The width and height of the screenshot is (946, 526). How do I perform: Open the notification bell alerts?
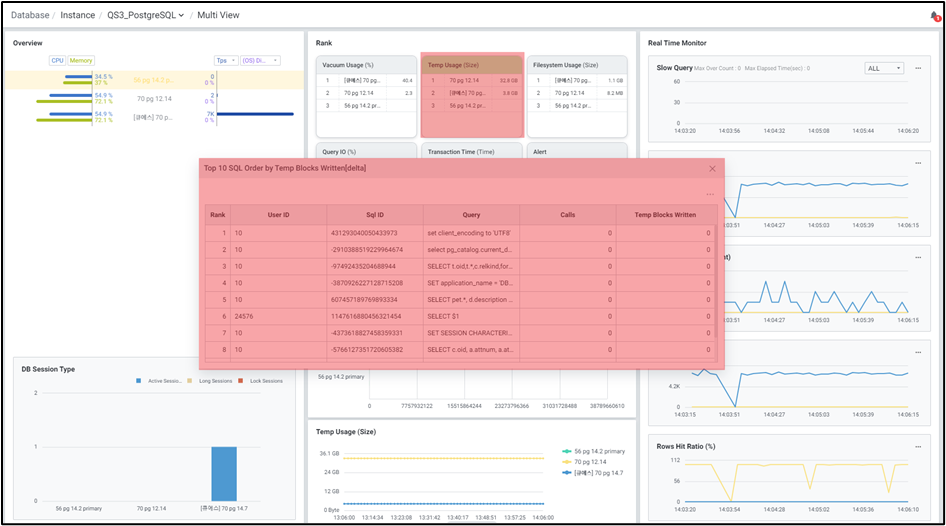point(934,16)
